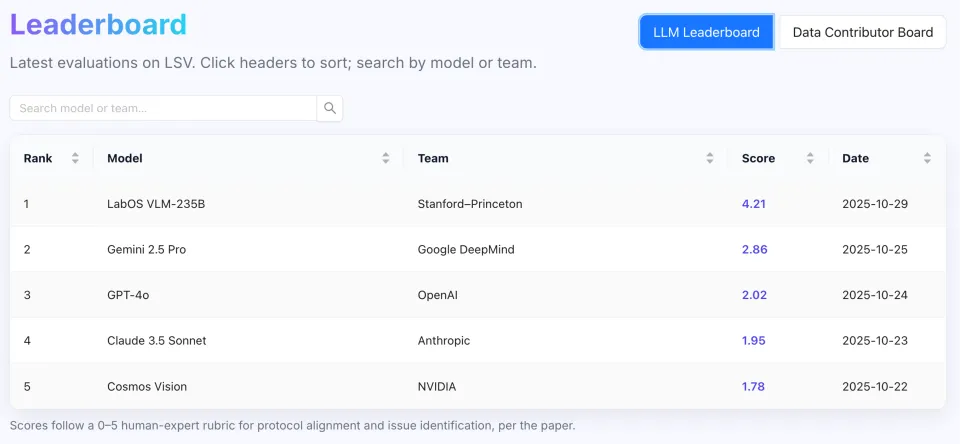Sort by Rank using sorter arrows
The height and width of the screenshot is (444, 960).
(75, 158)
